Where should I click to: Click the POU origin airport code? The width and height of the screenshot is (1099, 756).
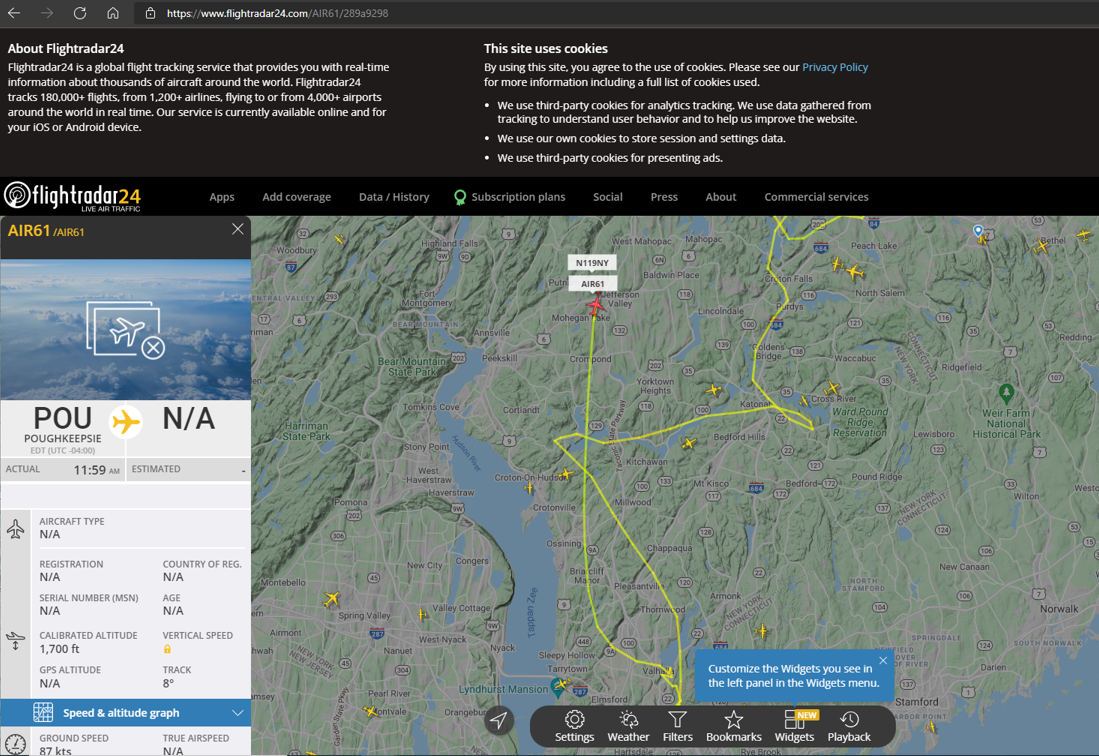[x=62, y=418]
